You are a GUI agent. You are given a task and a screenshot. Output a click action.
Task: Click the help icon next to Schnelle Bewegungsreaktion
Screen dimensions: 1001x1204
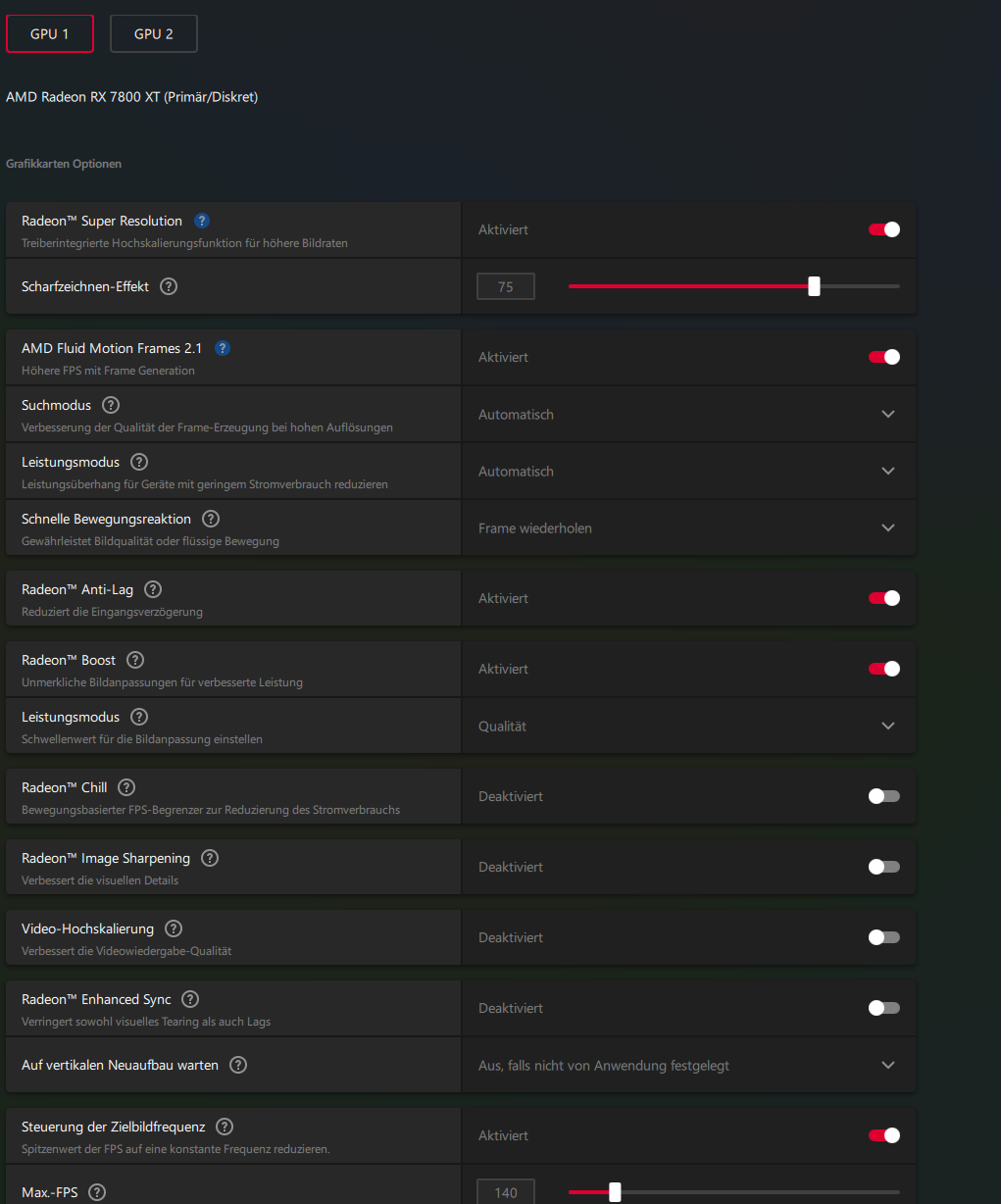[211, 520]
